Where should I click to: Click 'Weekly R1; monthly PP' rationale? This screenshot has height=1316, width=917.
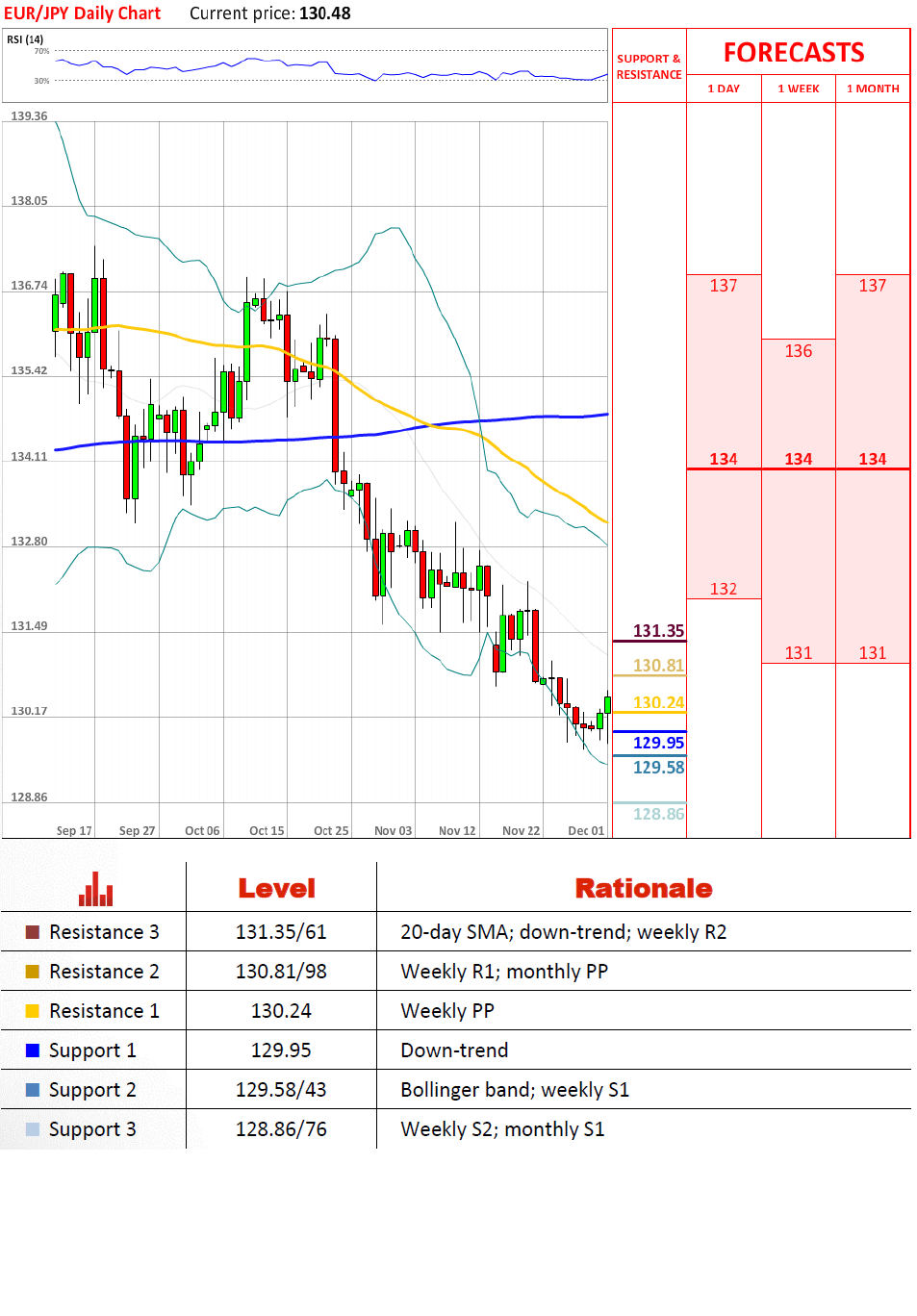504,972
